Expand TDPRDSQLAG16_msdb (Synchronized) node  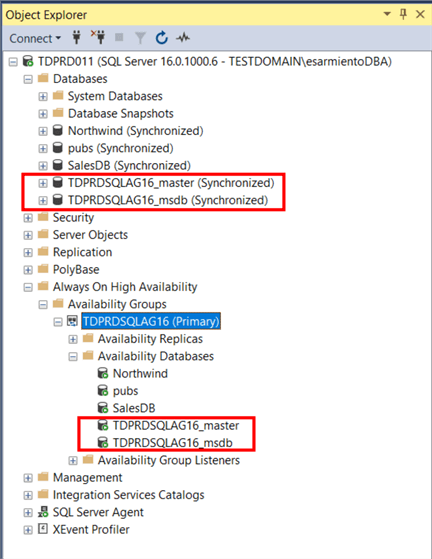pyautogui.click(x=43, y=201)
